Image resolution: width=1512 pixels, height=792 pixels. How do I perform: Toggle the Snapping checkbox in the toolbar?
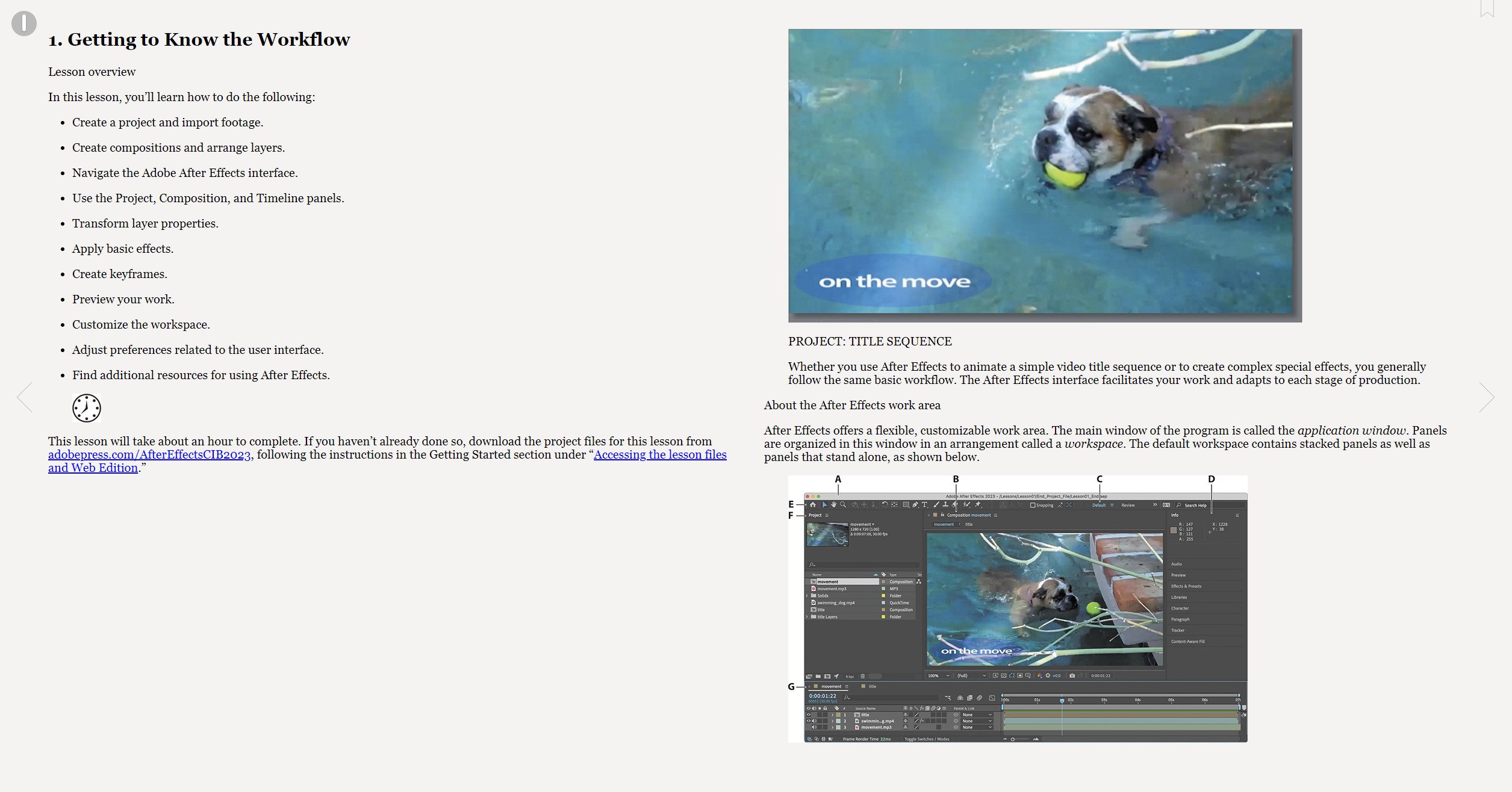[x=1033, y=506]
